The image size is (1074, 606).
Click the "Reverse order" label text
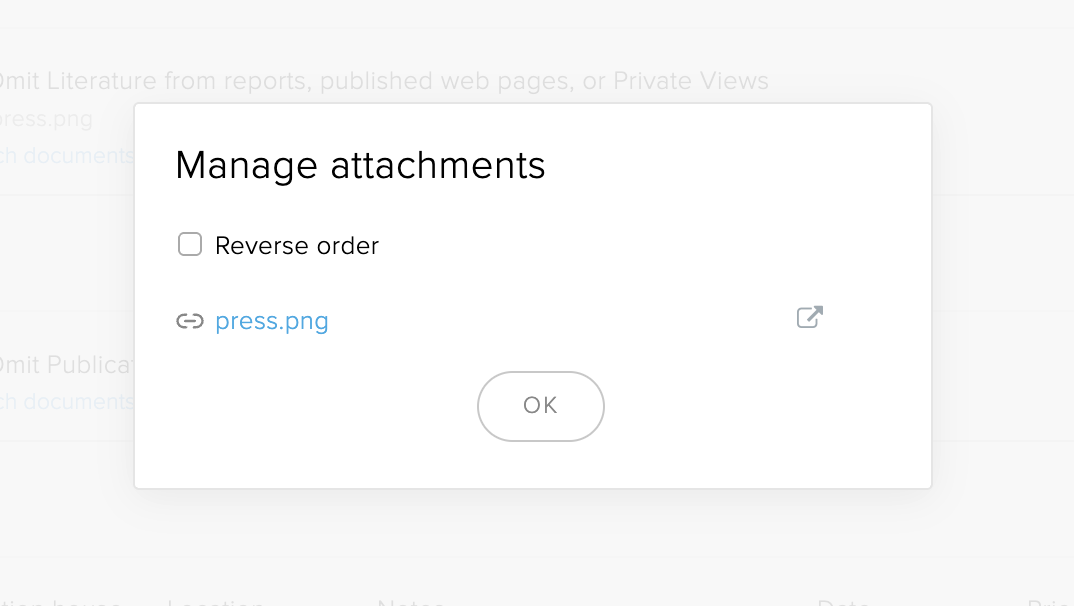click(297, 246)
